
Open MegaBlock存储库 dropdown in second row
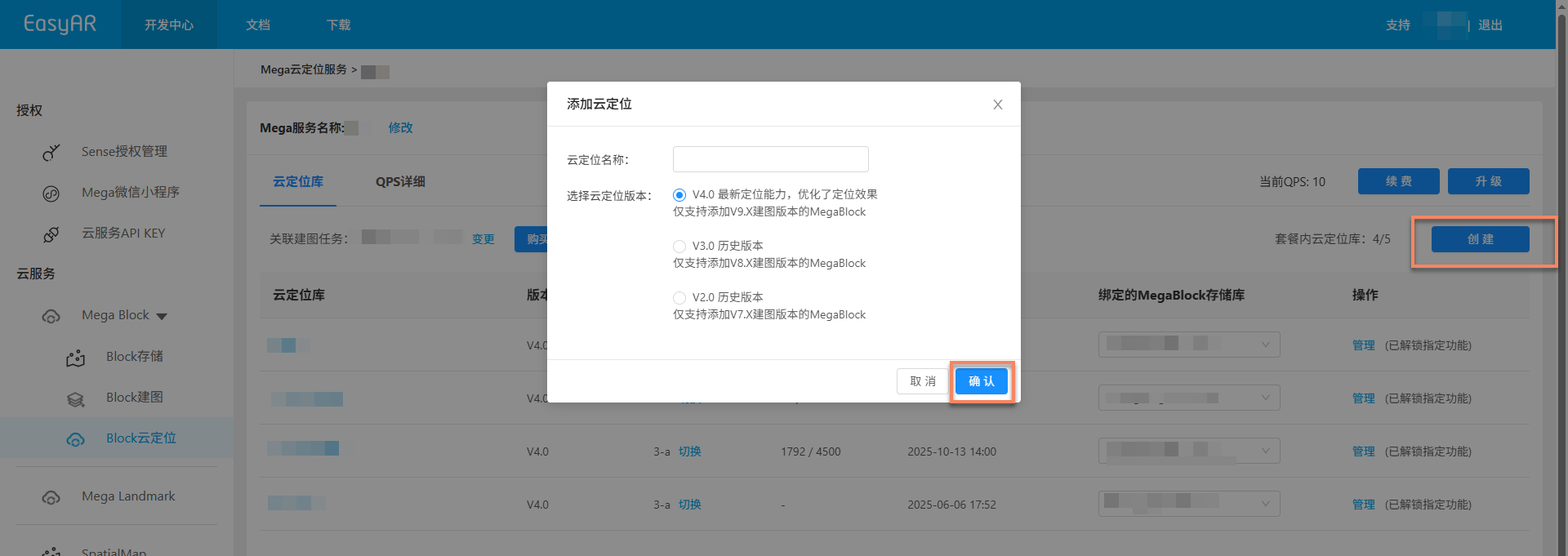1189,398
